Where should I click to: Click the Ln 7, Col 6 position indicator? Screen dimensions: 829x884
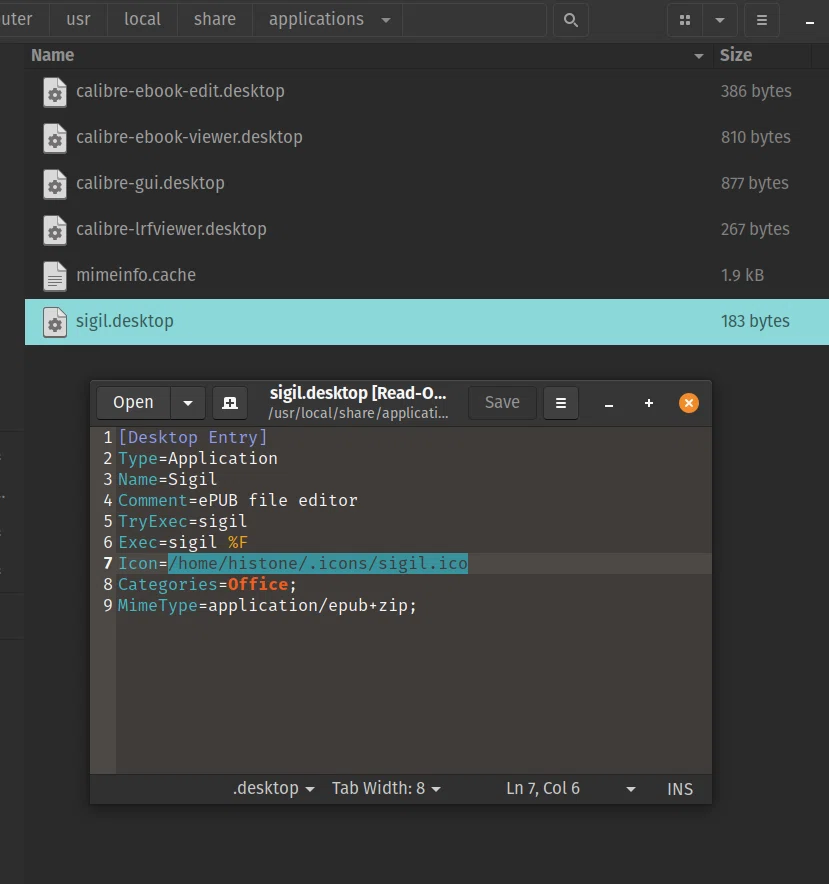[543, 788]
